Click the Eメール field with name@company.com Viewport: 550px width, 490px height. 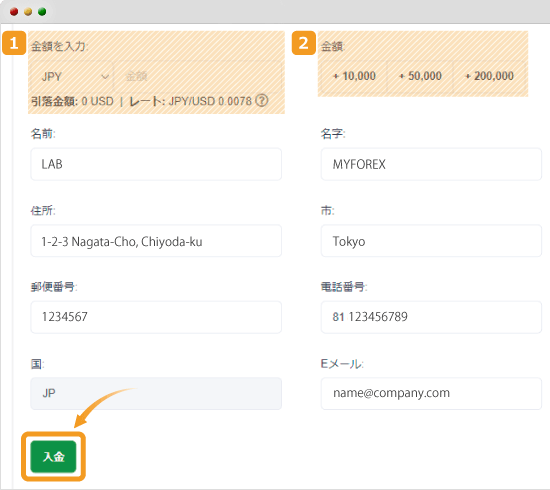[x=431, y=394]
